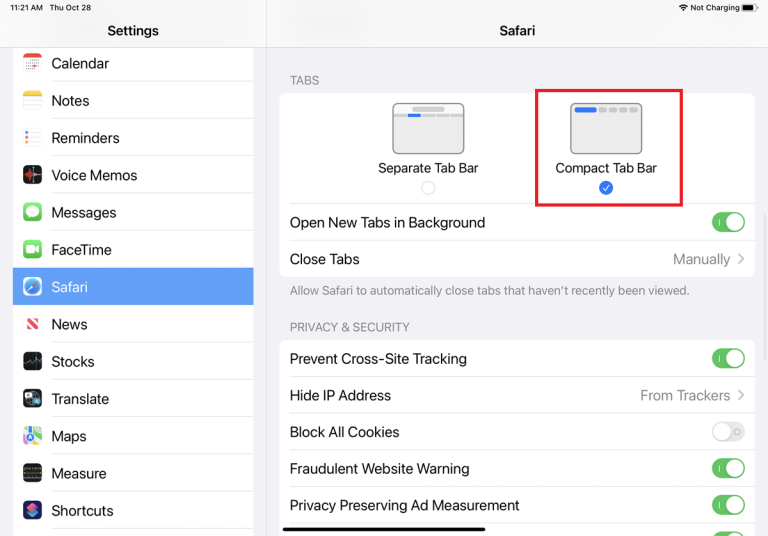
Task: Turn off Prevent Cross-Site Tracking
Action: pos(727,358)
